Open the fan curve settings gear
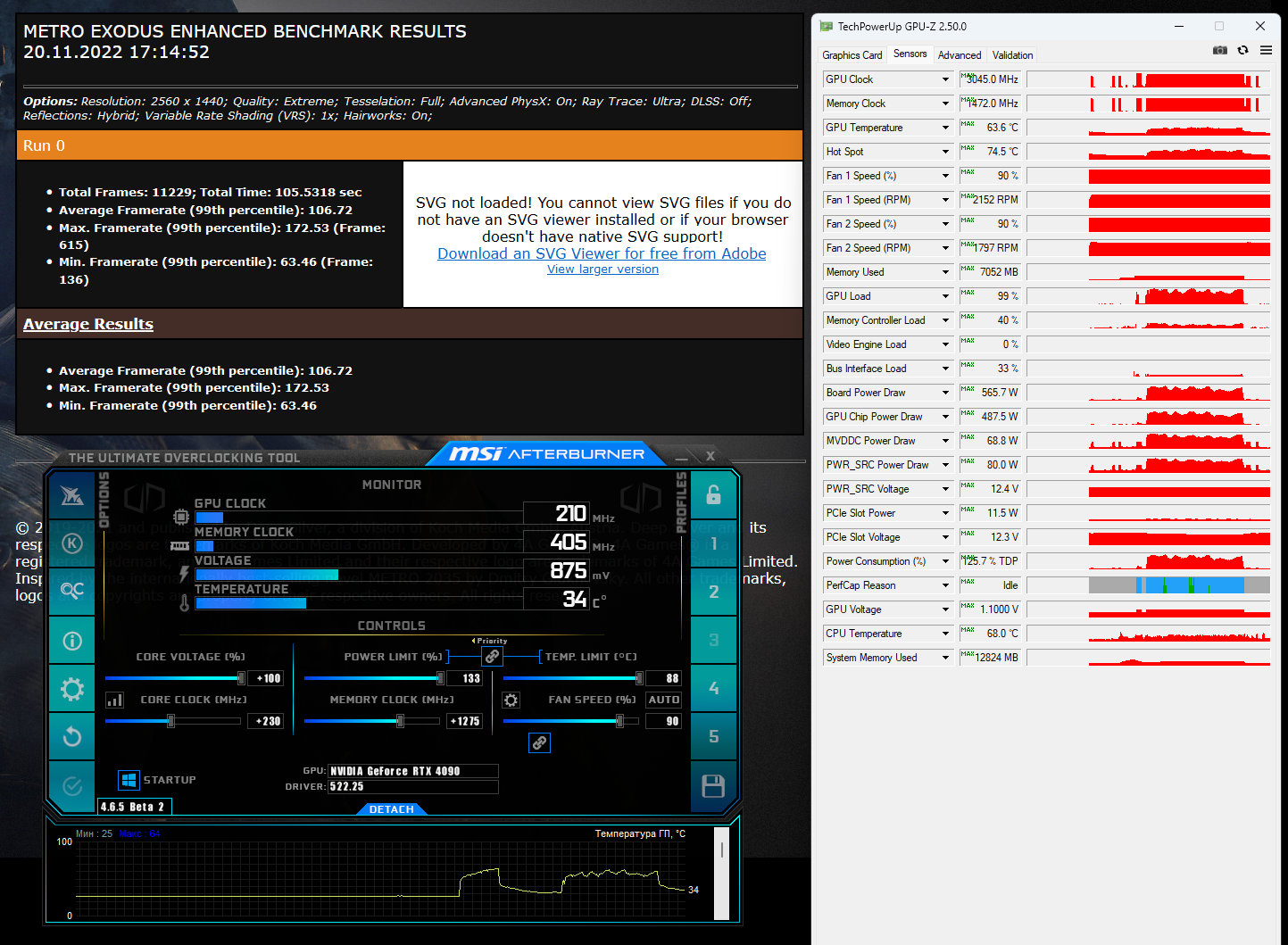 (x=511, y=700)
